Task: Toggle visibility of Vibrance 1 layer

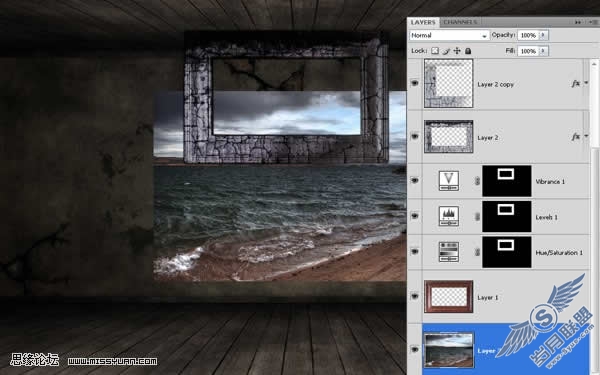Action: 415,180
